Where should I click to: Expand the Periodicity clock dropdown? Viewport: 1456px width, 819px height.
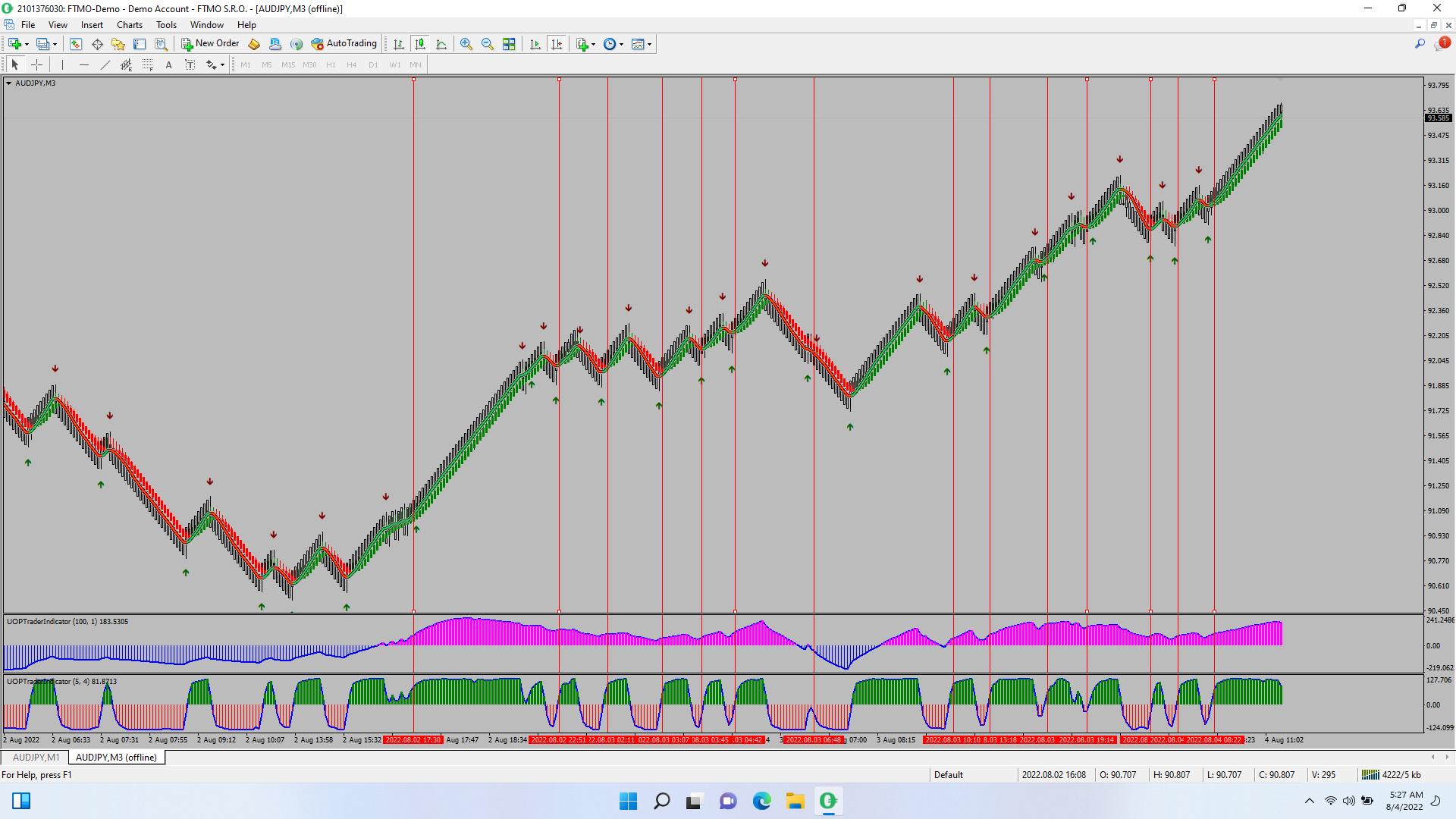click(x=622, y=44)
